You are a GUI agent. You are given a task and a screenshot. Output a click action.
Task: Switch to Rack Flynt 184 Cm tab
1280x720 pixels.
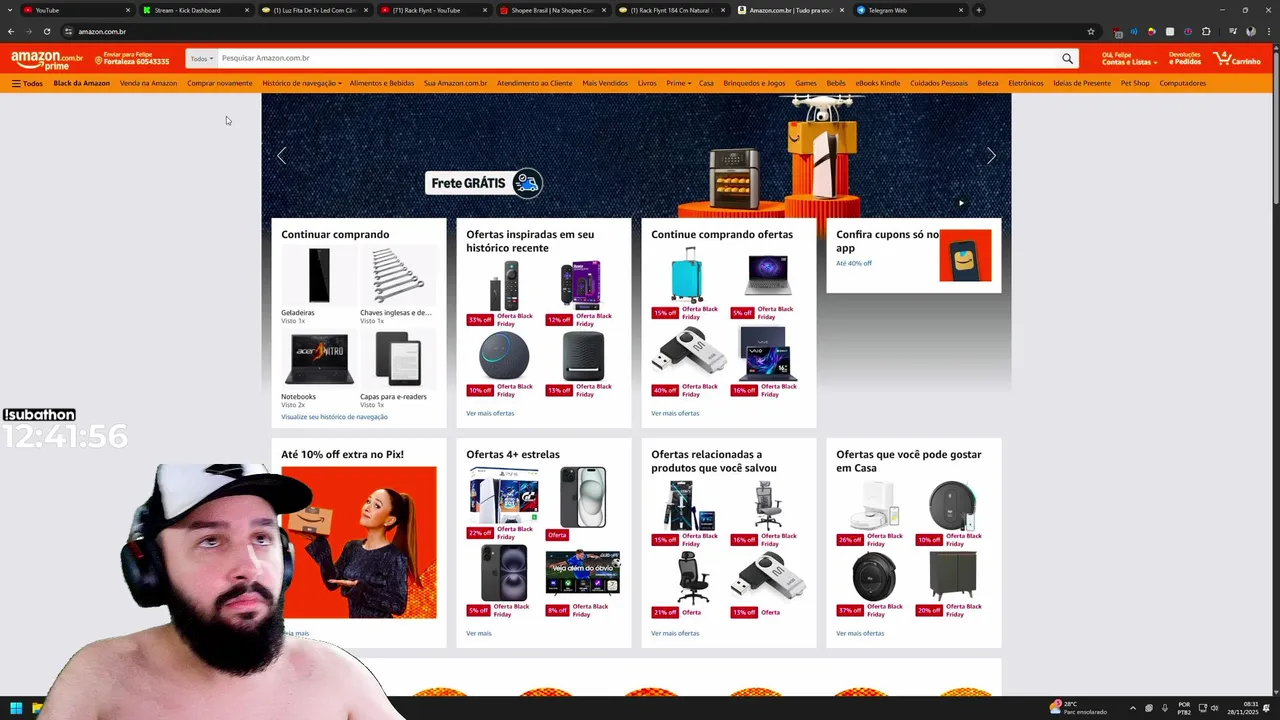coord(670,10)
